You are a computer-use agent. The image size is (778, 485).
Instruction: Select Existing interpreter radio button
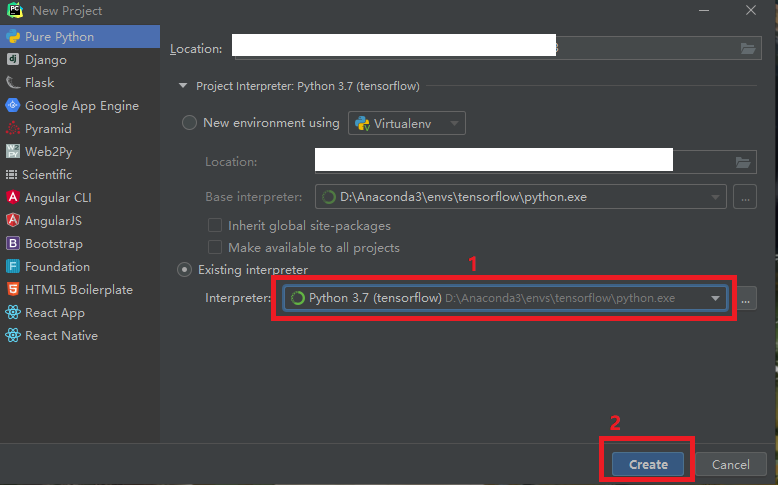185,270
